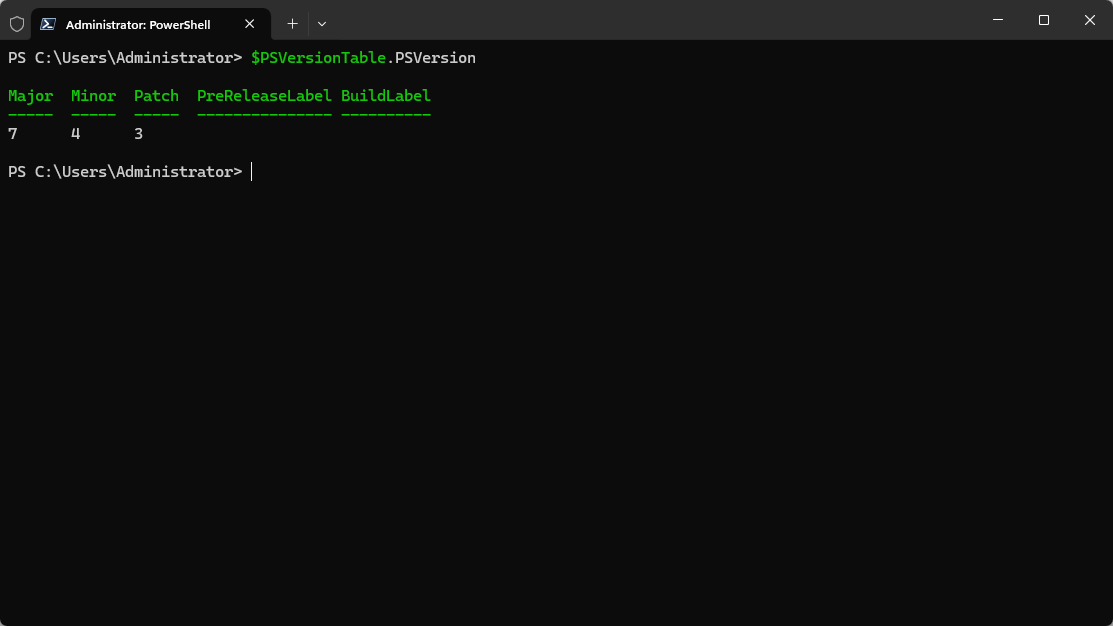The height and width of the screenshot is (626, 1113).
Task: Click the Major column header
Action: [x=30, y=96]
